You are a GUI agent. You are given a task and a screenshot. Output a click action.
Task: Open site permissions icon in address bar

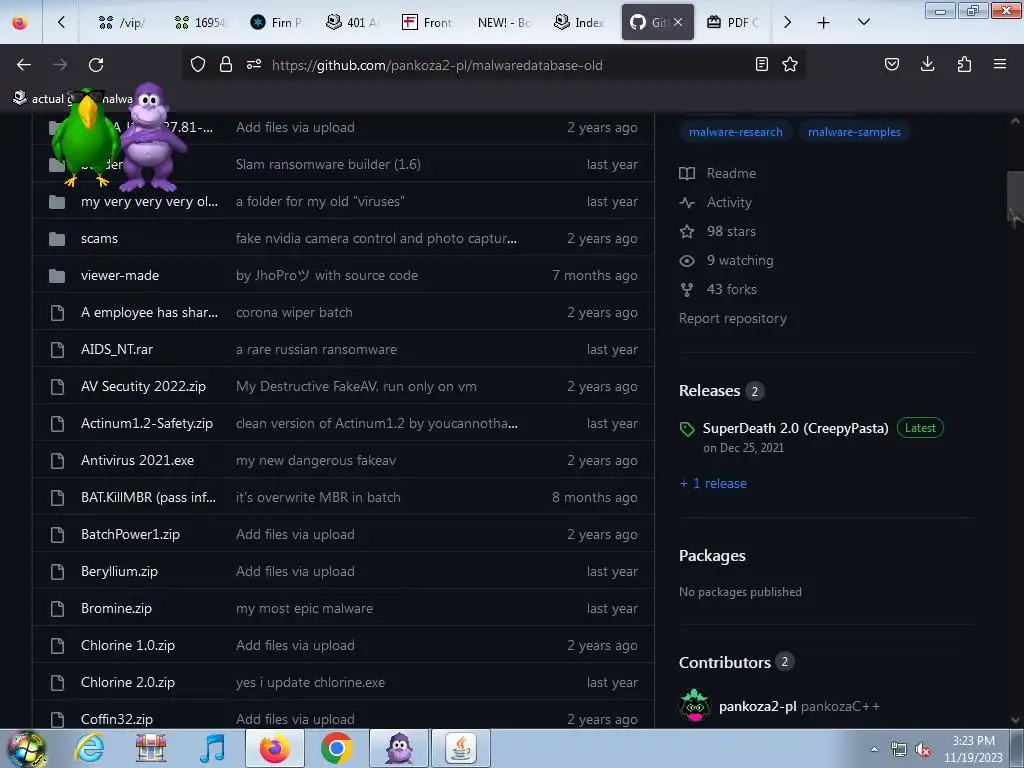pyautogui.click(x=254, y=64)
